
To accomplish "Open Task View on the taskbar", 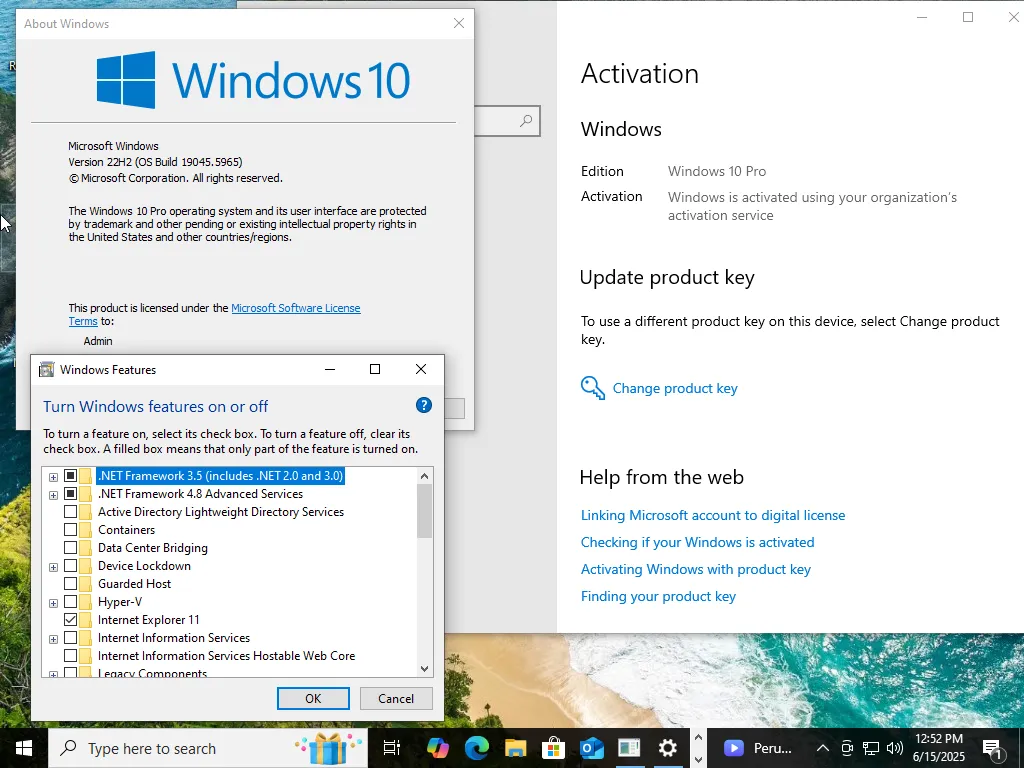I will [x=392, y=748].
